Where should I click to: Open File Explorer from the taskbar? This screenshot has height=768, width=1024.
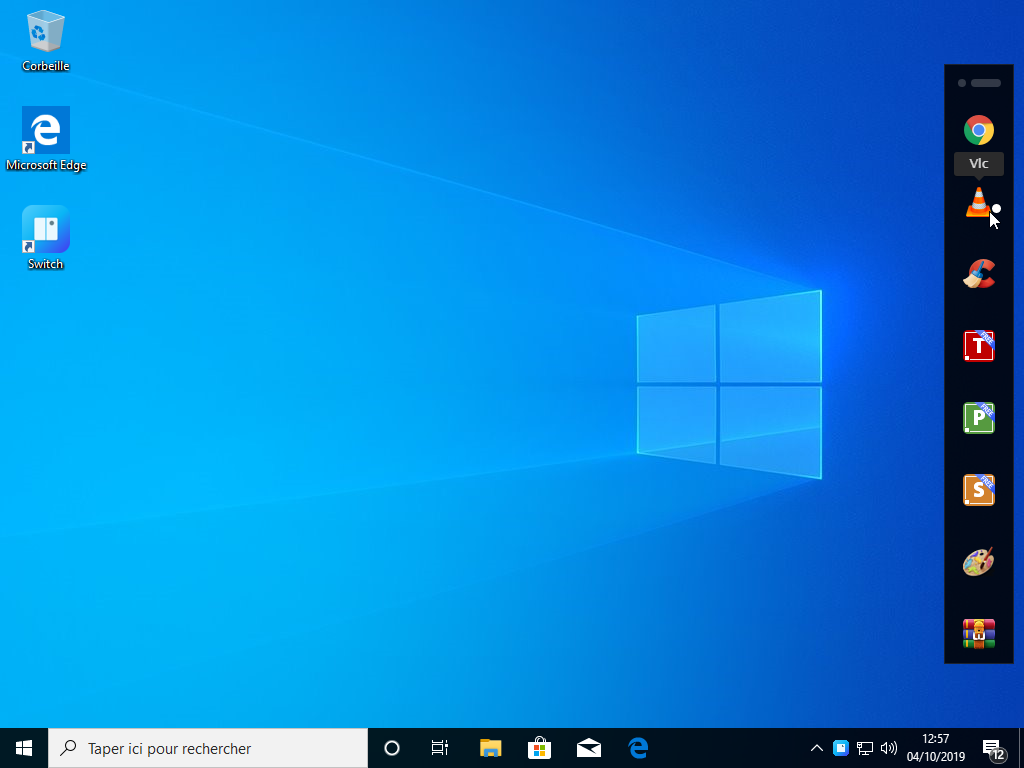(x=490, y=748)
